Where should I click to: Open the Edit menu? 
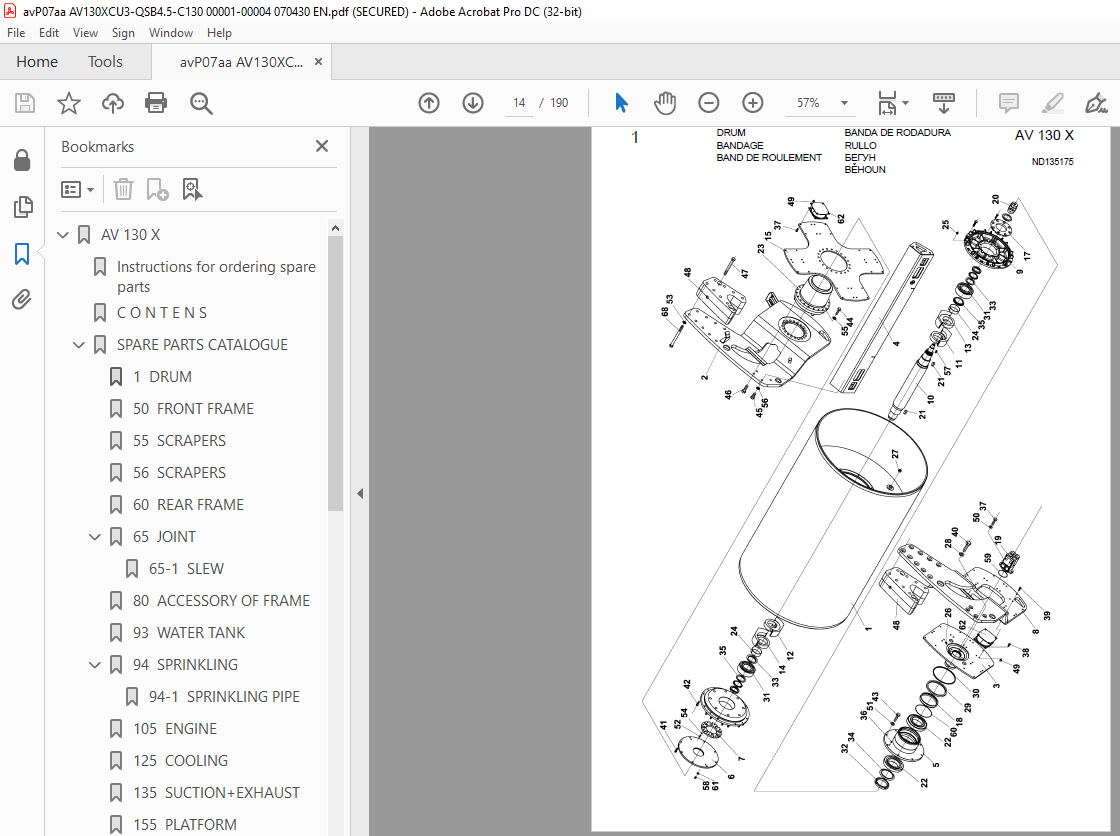[x=49, y=33]
